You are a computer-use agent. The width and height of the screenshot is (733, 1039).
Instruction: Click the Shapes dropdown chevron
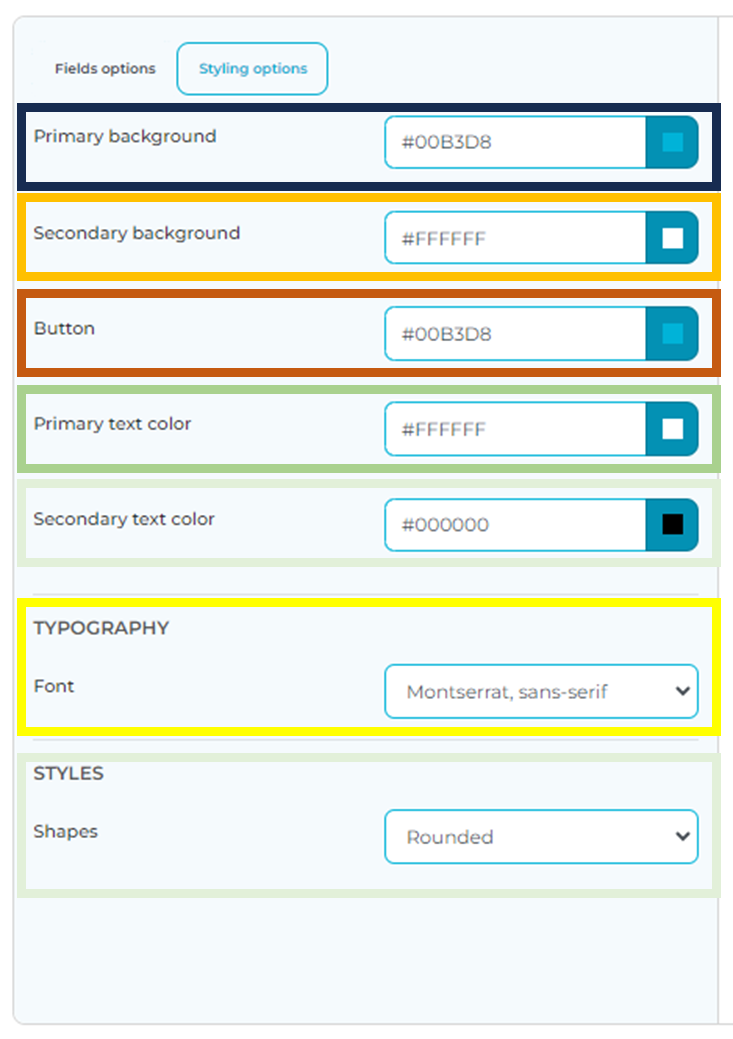[x=683, y=837]
